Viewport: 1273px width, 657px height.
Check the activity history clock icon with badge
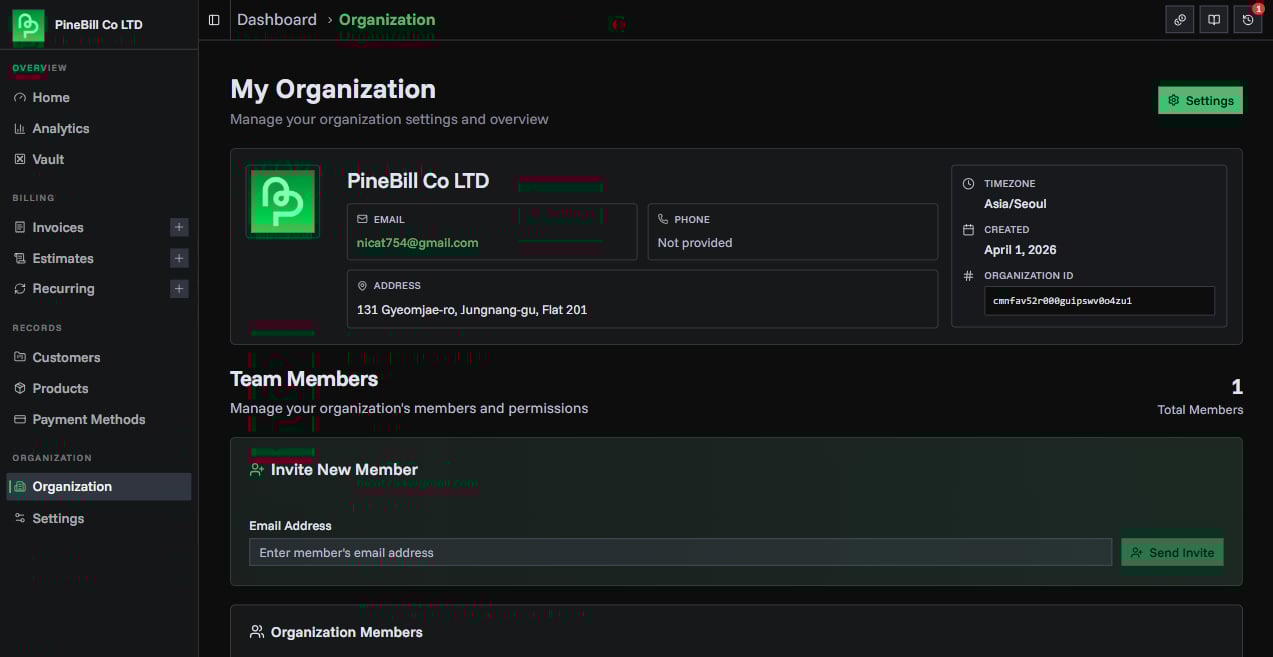pyautogui.click(x=1247, y=19)
